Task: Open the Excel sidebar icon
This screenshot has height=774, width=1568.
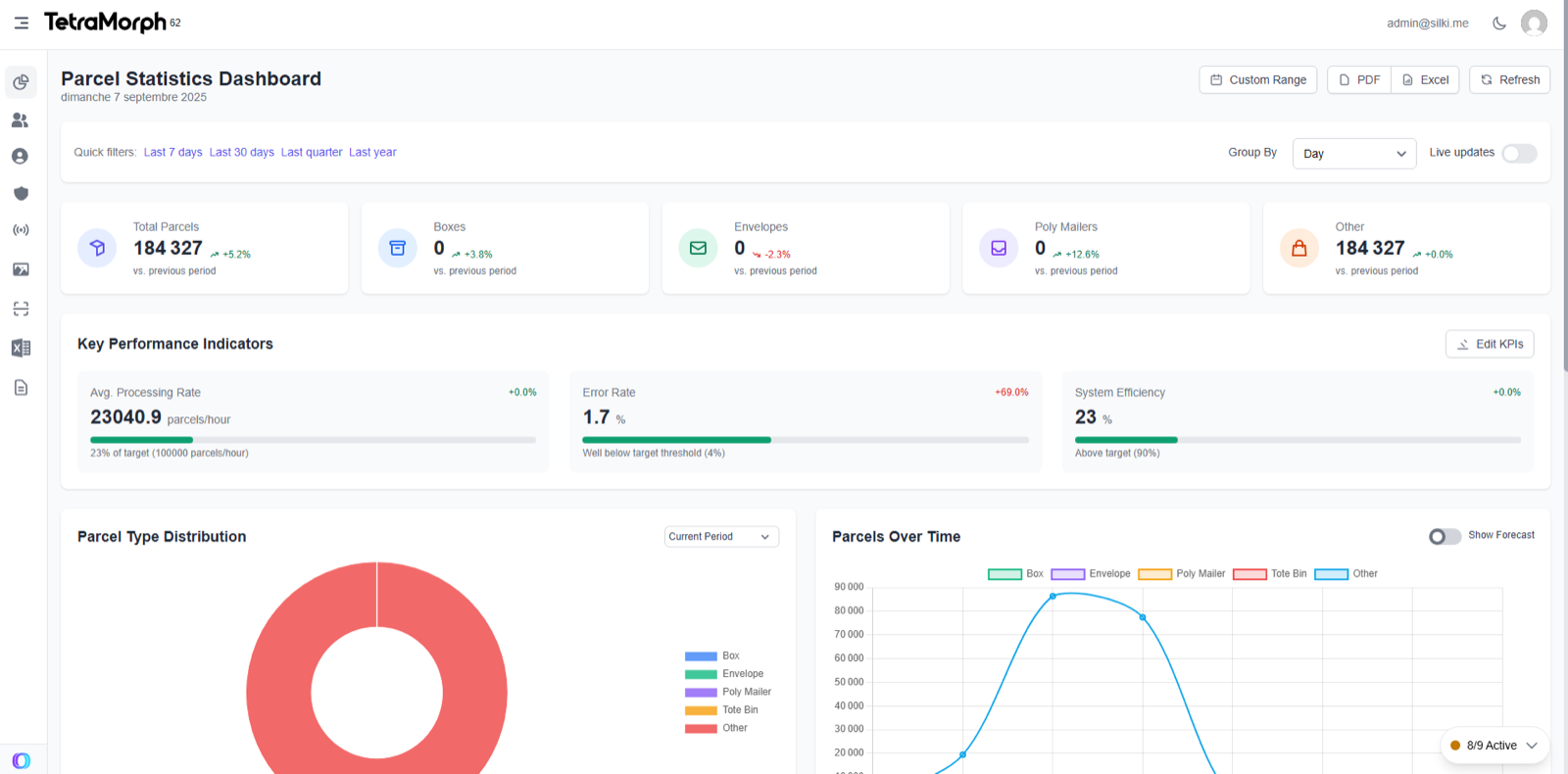Action: 21,348
